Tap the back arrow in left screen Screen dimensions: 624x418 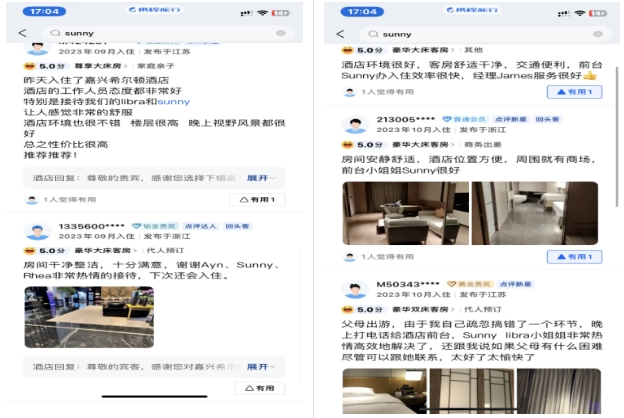23,33
